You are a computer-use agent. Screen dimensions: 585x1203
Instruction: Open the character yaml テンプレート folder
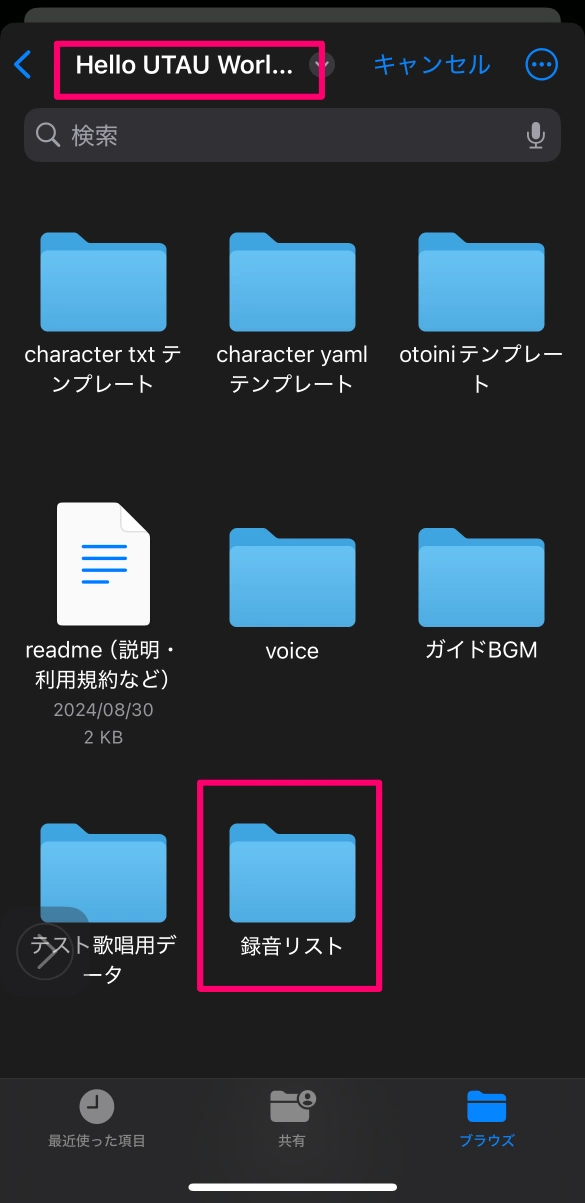[x=292, y=282]
